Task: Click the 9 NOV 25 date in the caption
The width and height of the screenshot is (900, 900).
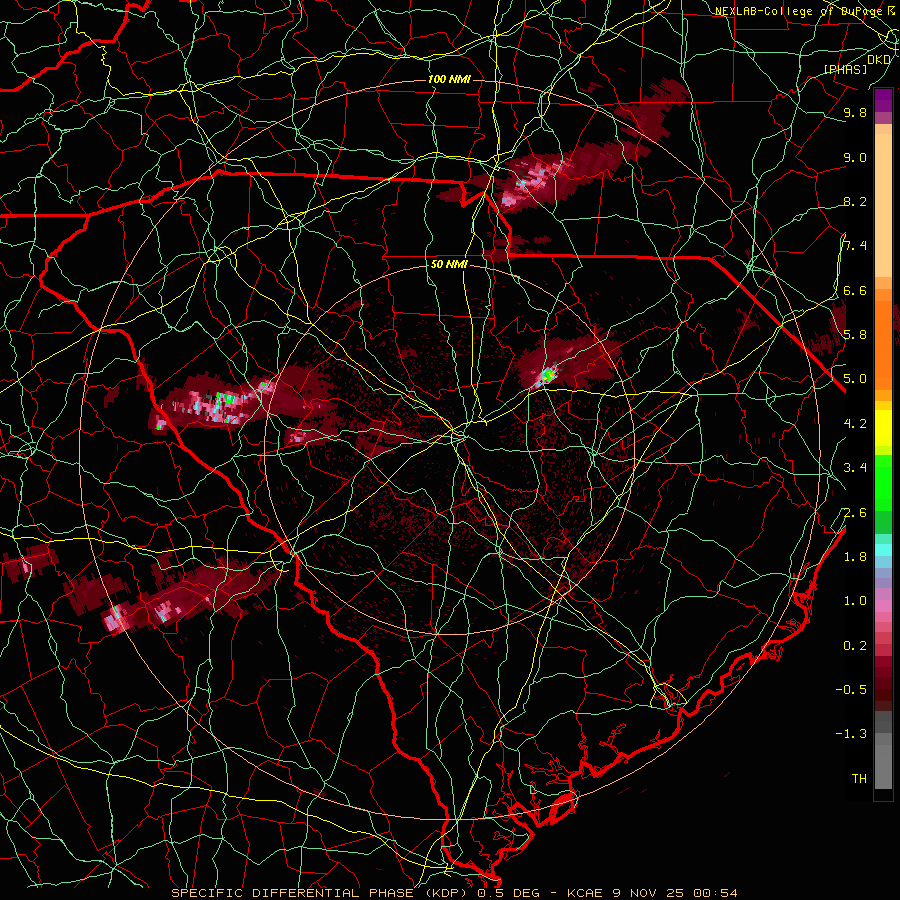Action: [649, 893]
